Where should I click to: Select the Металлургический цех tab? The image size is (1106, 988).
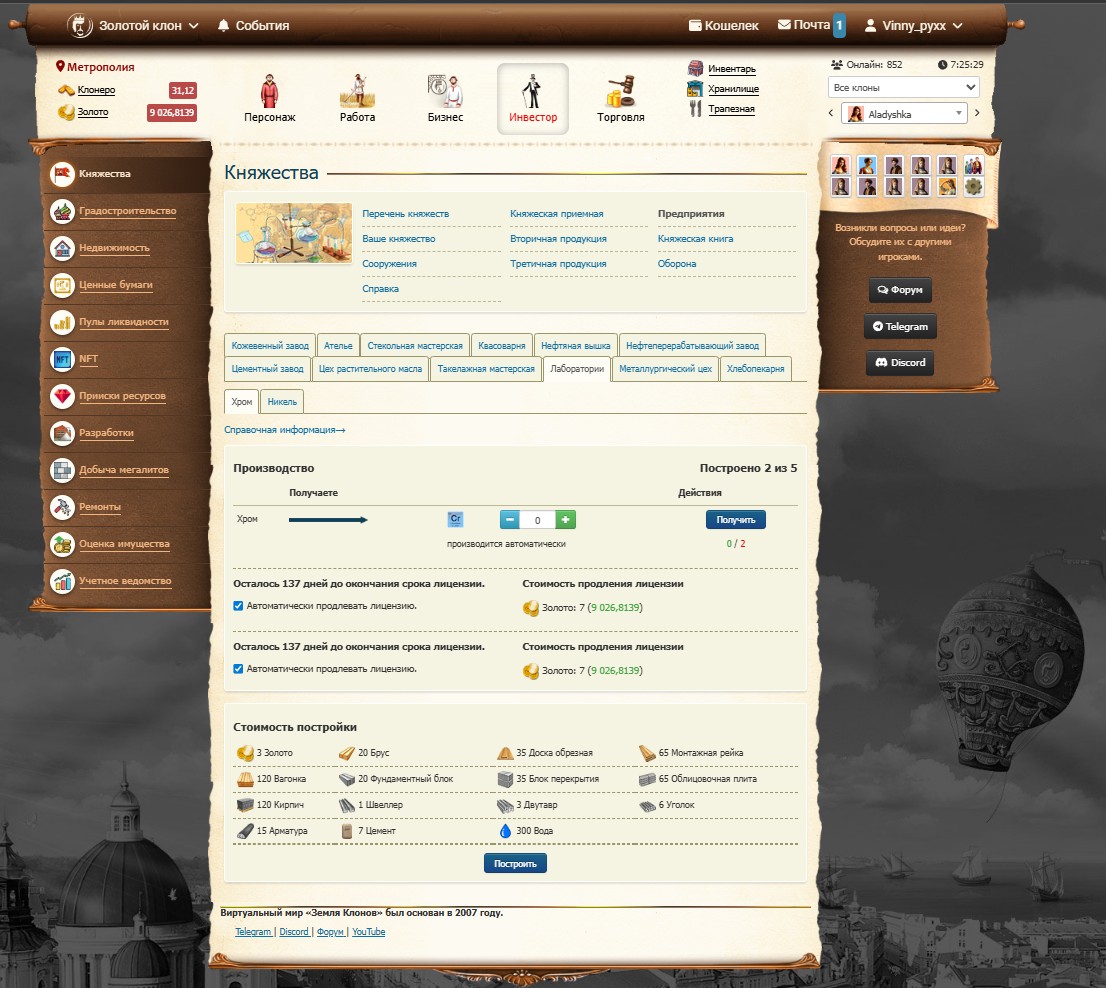(x=665, y=369)
